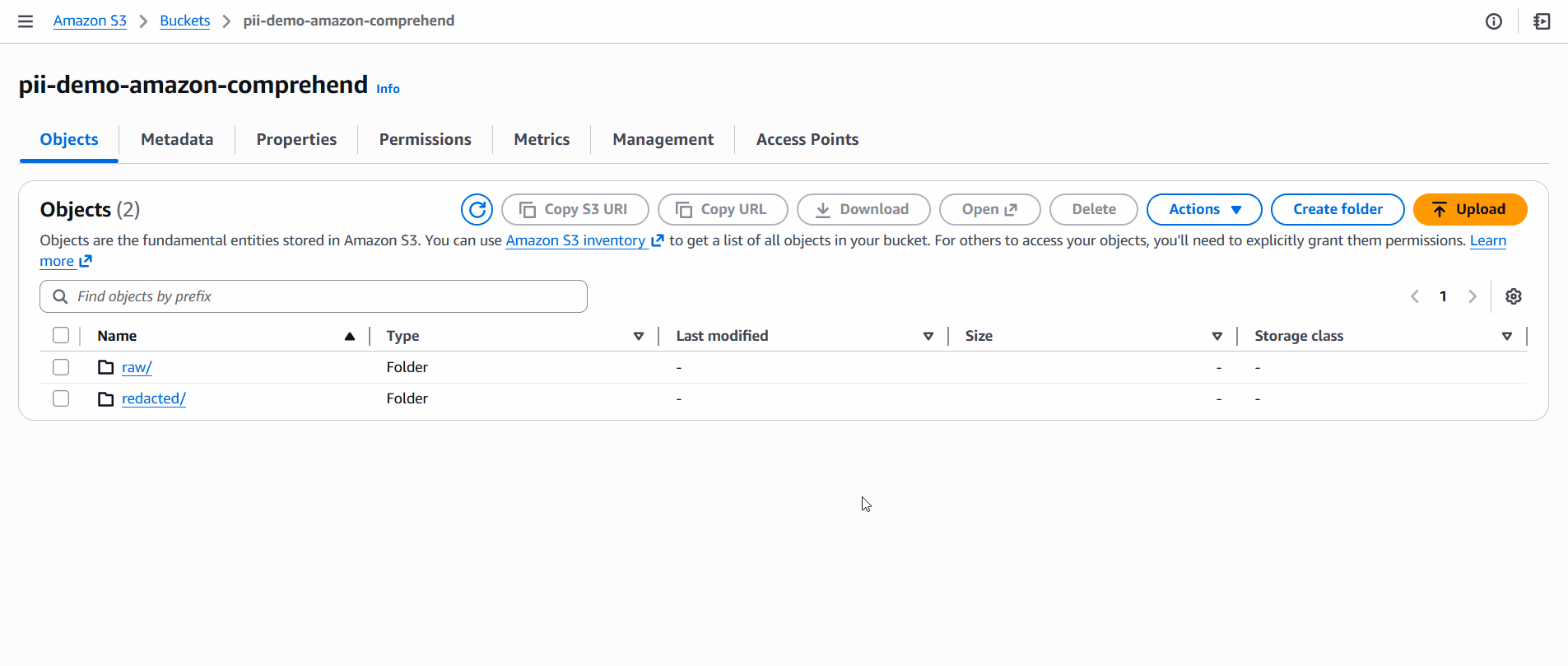Click page number 1 in pagination
Image resolution: width=1568 pixels, height=666 pixels.
click(1443, 296)
